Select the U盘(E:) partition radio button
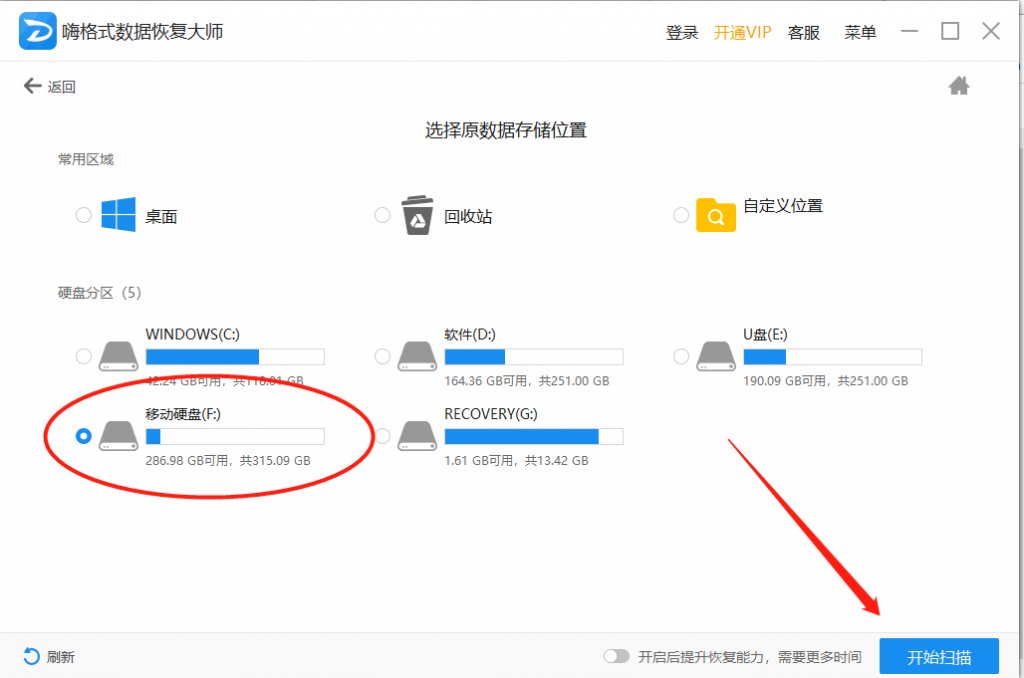The height and width of the screenshot is (678, 1024). pyautogui.click(x=681, y=355)
